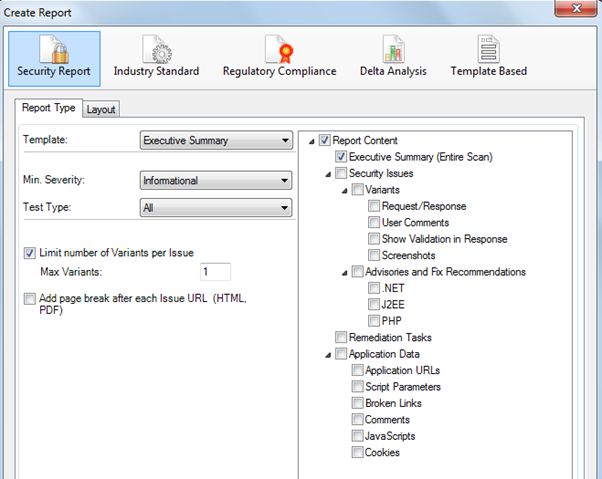Screen dimensions: 602x479
Task: Toggle Executive Summary (Entire Scan) checkbox
Action: click(342, 157)
